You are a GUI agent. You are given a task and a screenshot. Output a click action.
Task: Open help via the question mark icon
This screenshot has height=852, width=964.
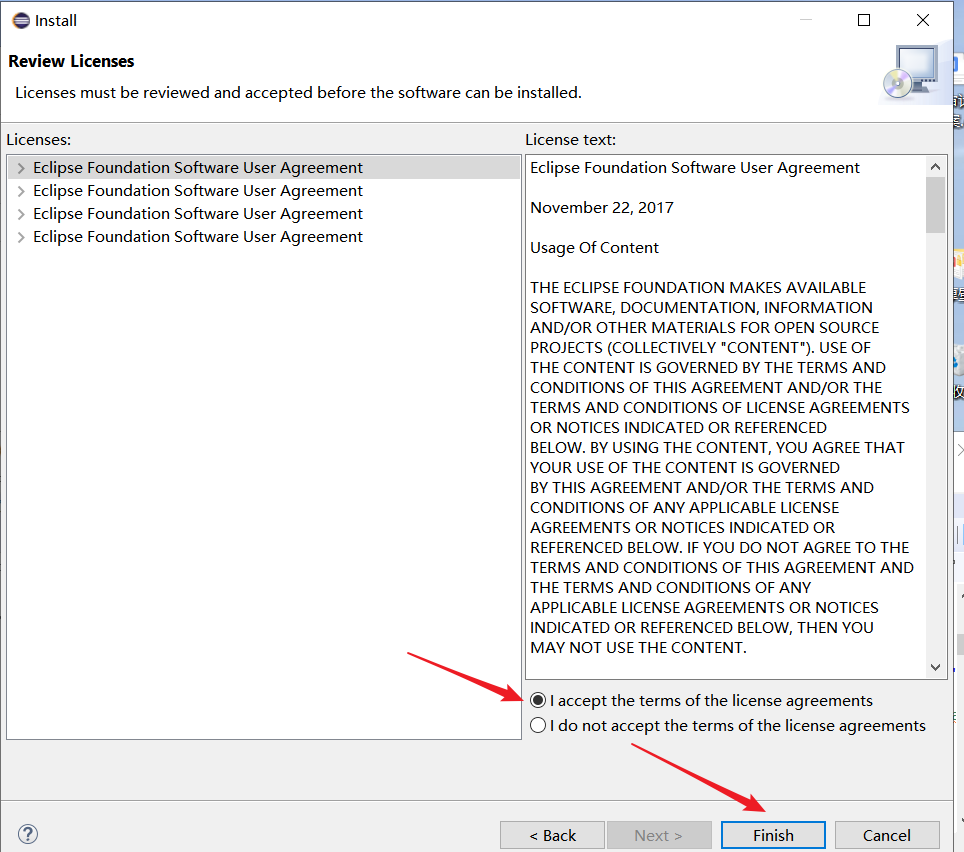(x=28, y=834)
